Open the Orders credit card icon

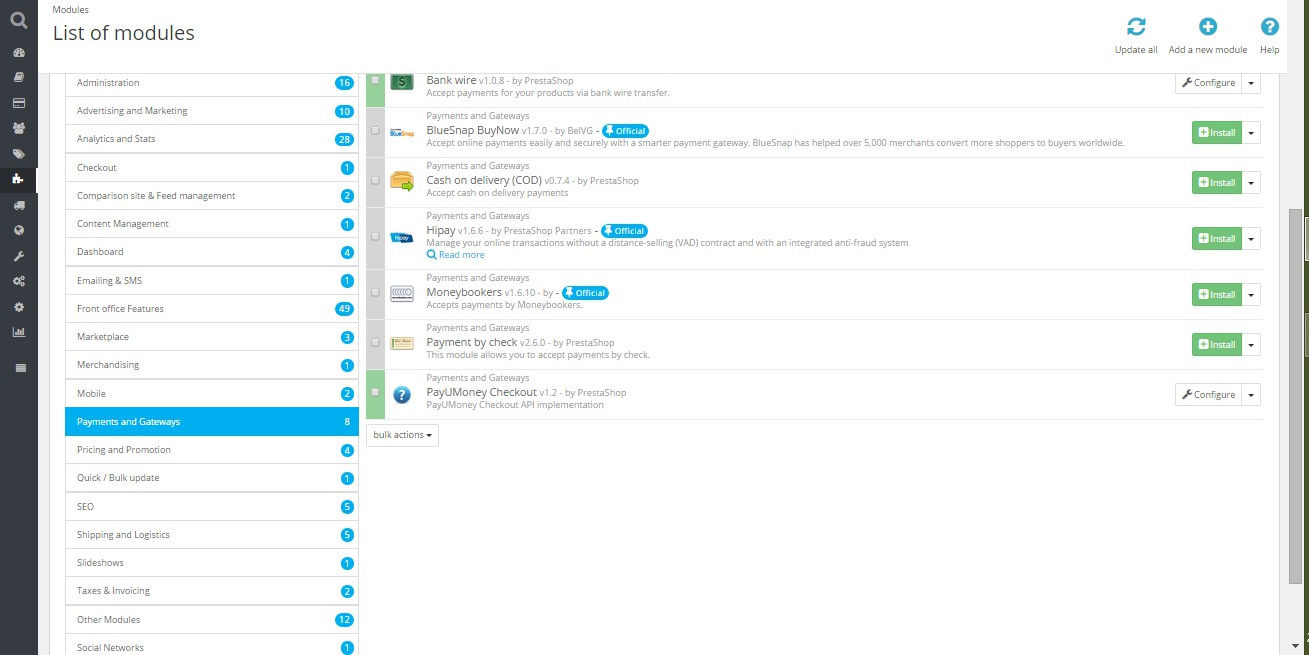[18, 103]
